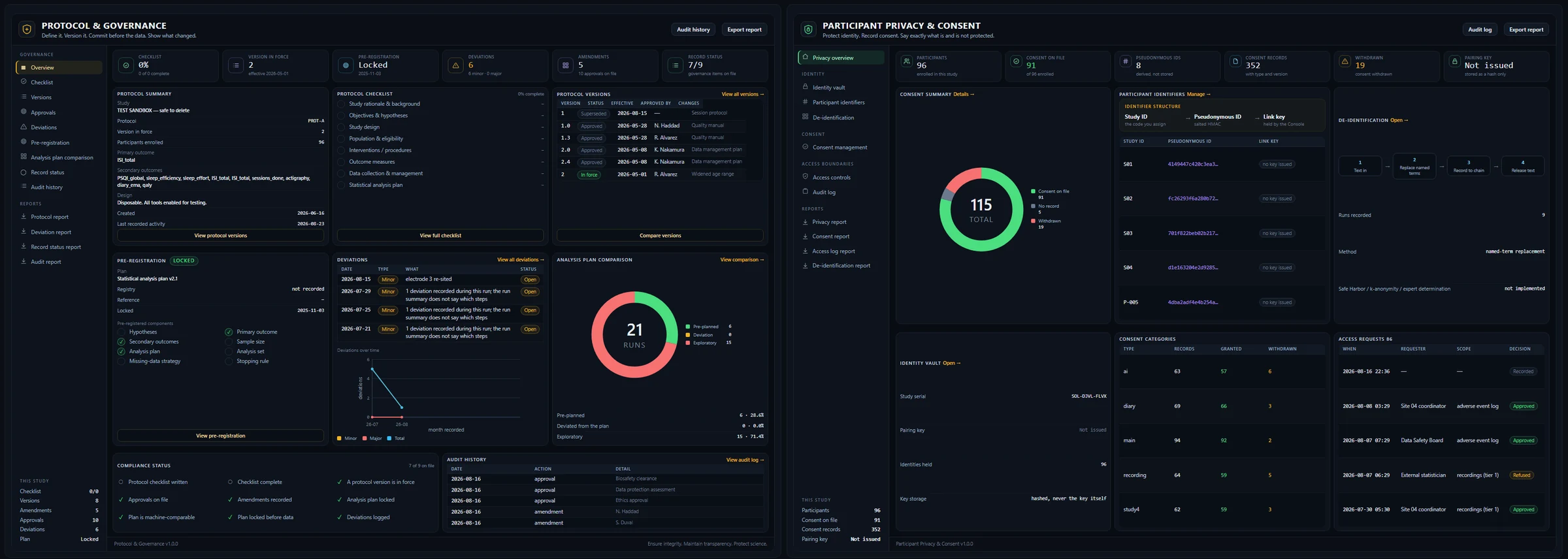Viewport: 1568px width, 559px height.
Task: Click download icon beside Consent report
Action: (x=805, y=236)
